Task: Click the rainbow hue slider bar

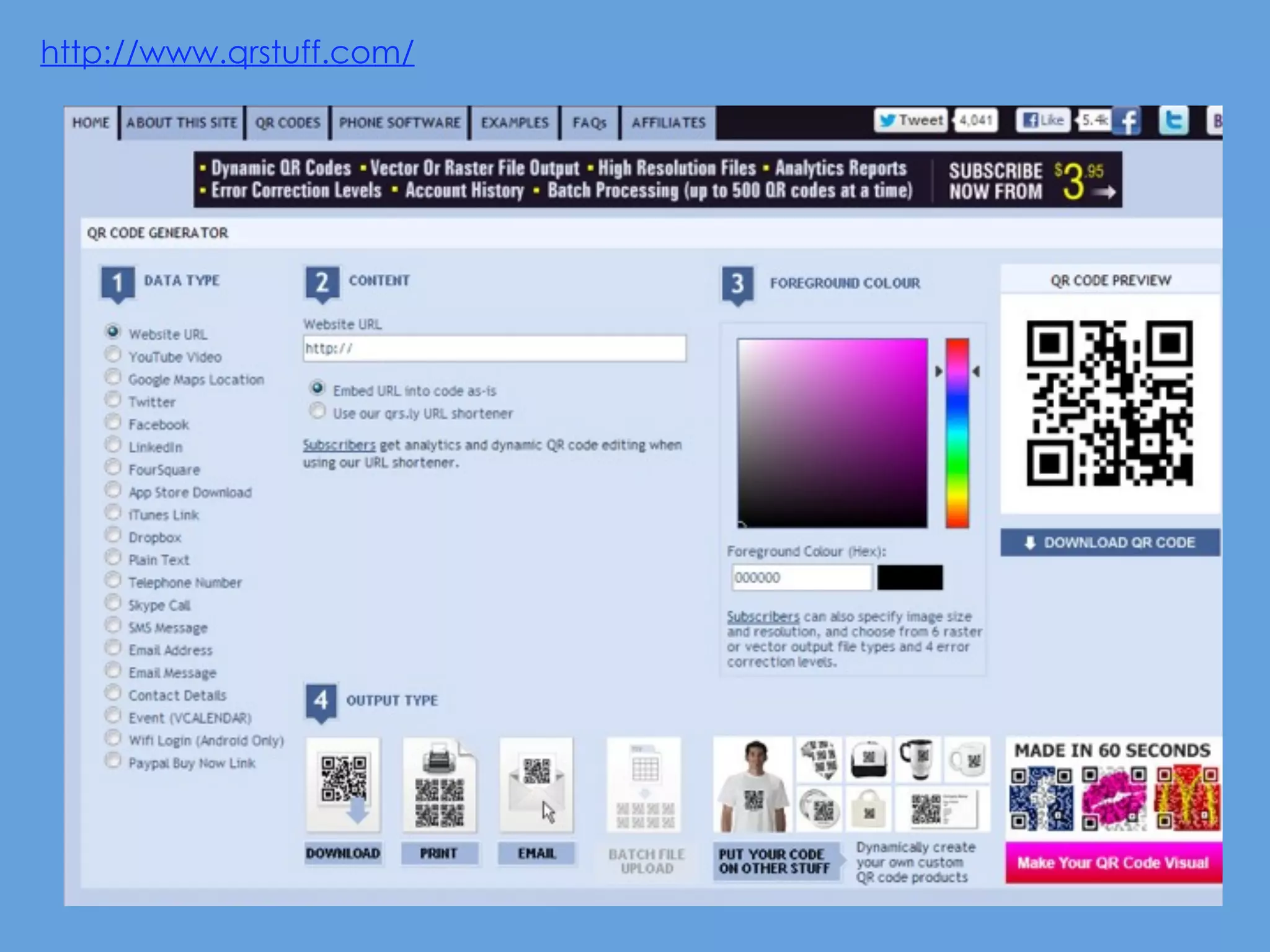Action: coord(957,433)
